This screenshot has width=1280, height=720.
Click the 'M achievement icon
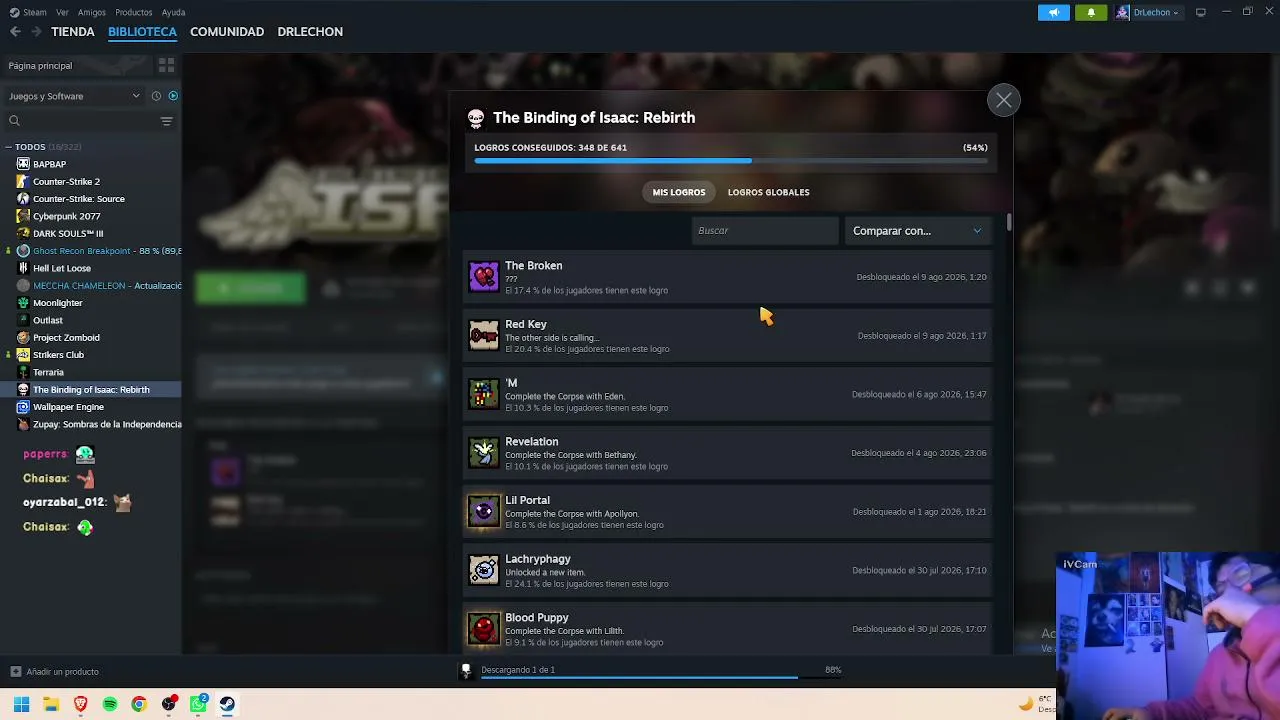click(x=484, y=394)
